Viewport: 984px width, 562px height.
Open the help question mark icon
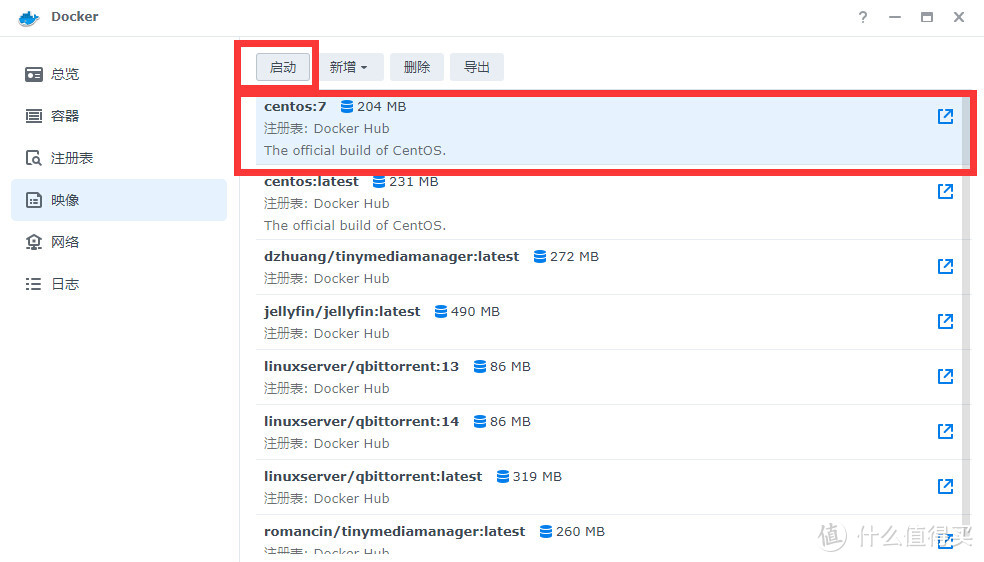point(863,17)
